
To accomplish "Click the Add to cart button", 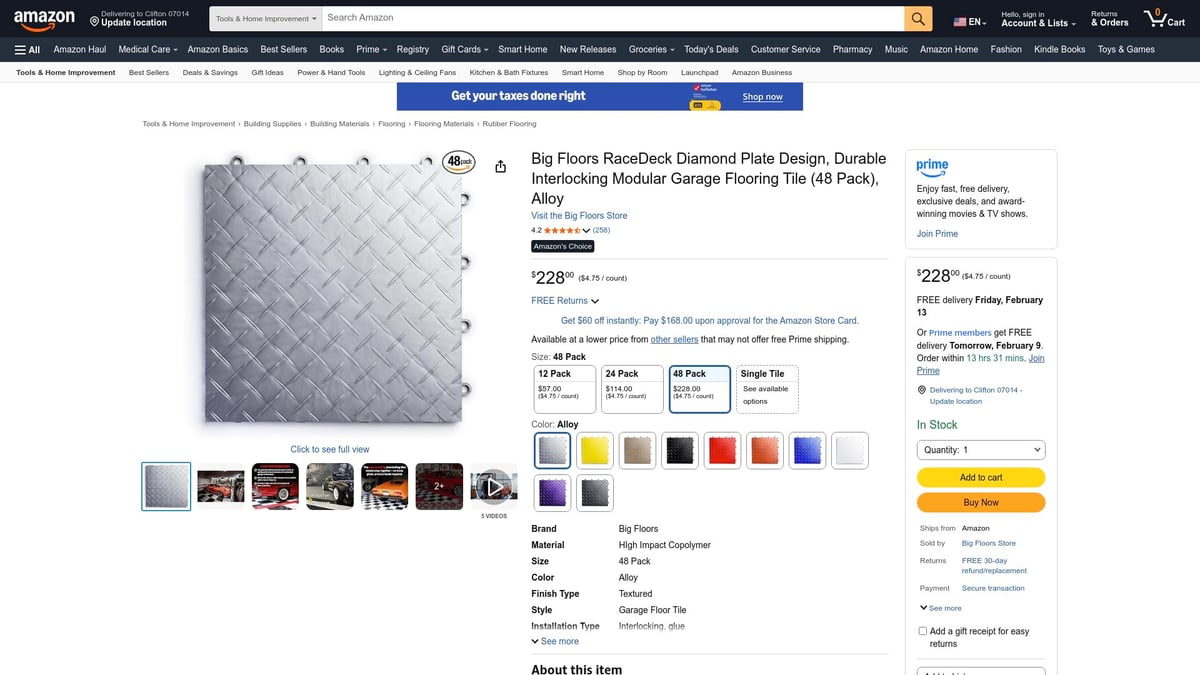I will coord(980,477).
